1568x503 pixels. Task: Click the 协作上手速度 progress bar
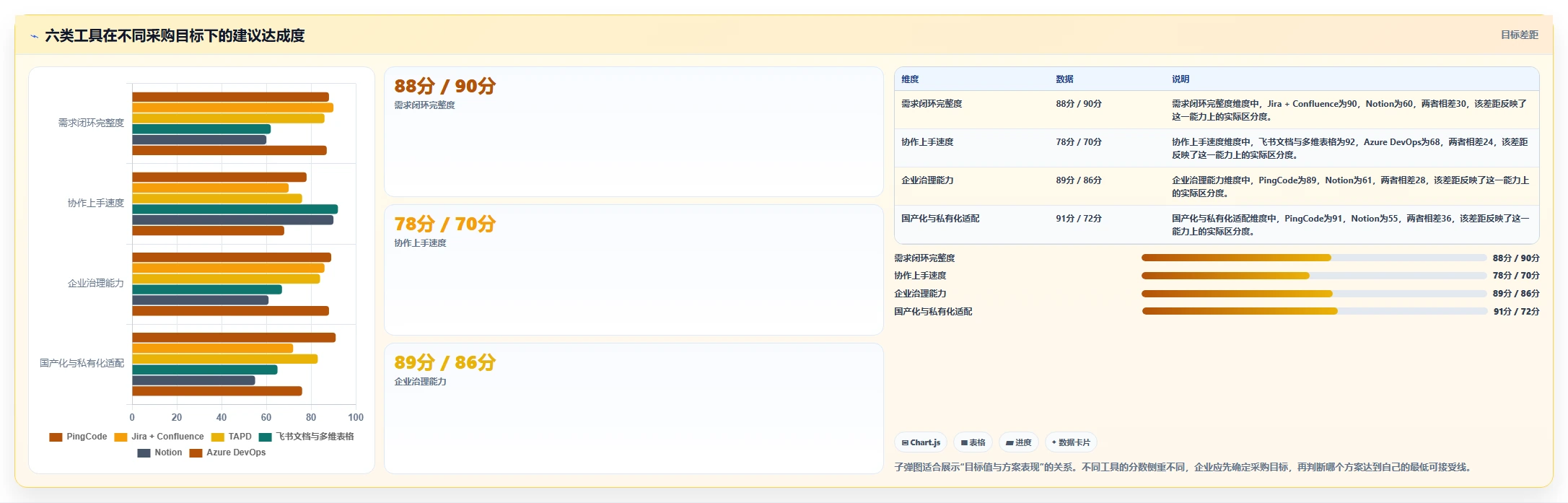1314,276
